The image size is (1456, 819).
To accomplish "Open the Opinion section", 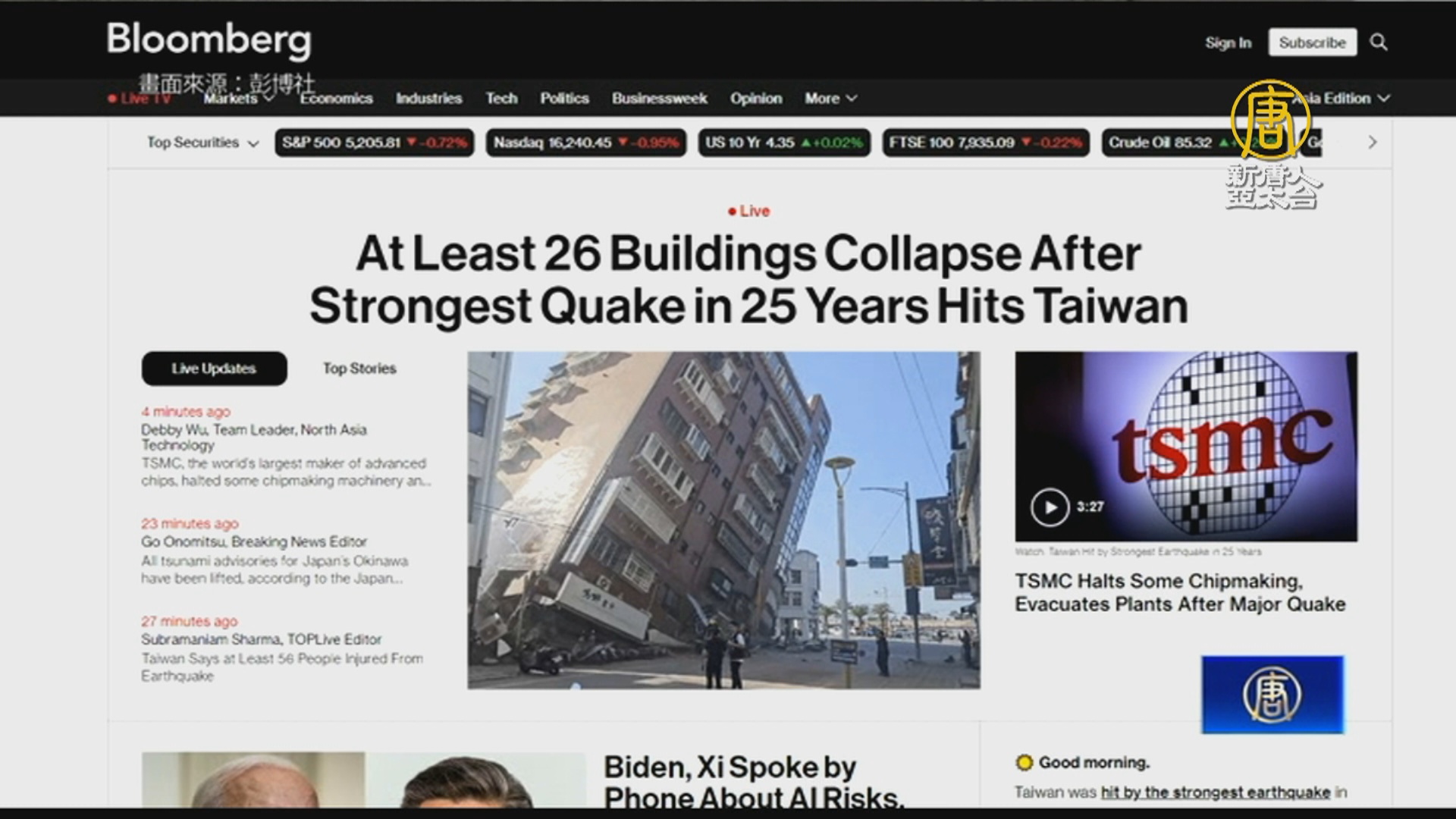I will tap(755, 99).
